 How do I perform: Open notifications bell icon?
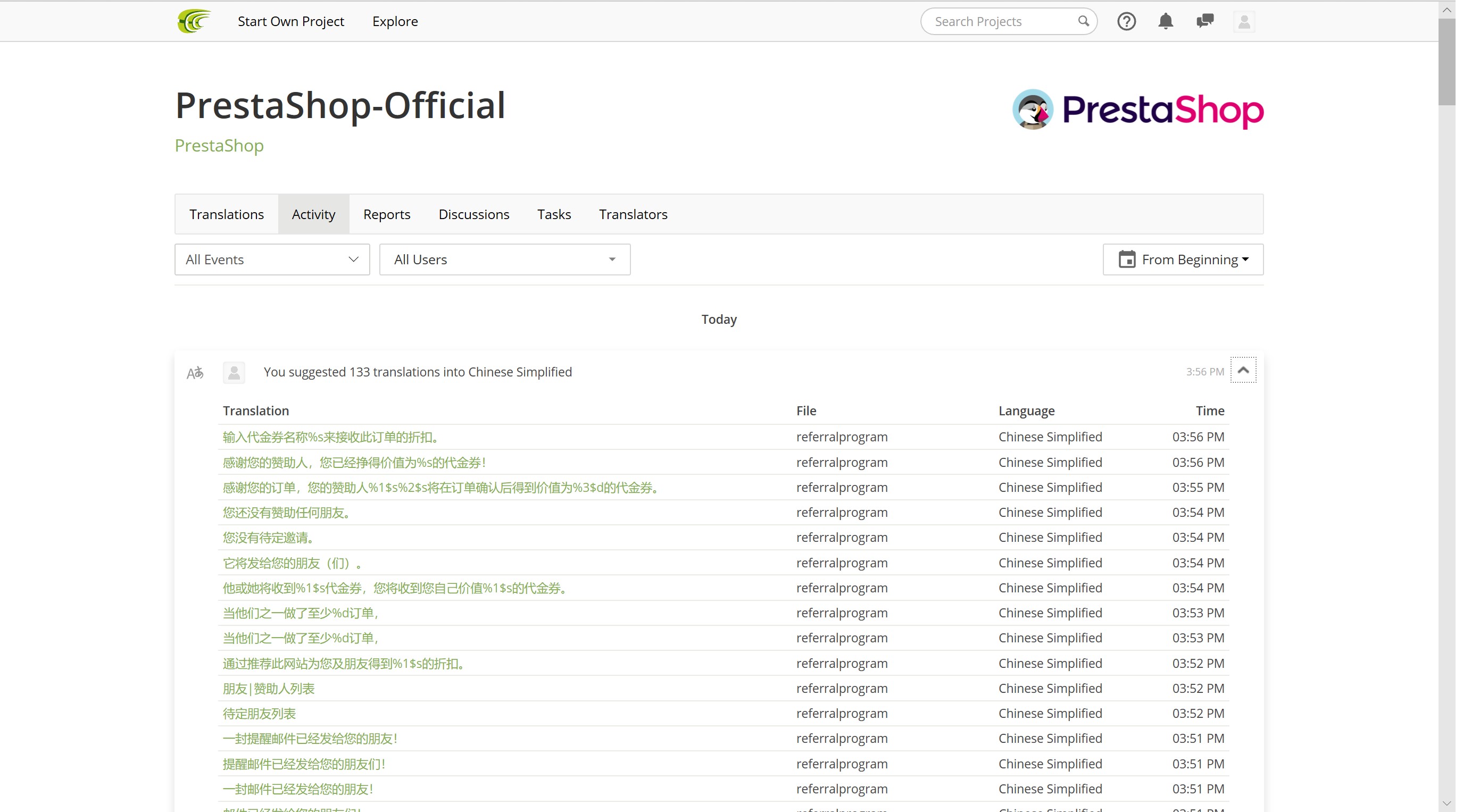pyautogui.click(x=1166, y=22)
